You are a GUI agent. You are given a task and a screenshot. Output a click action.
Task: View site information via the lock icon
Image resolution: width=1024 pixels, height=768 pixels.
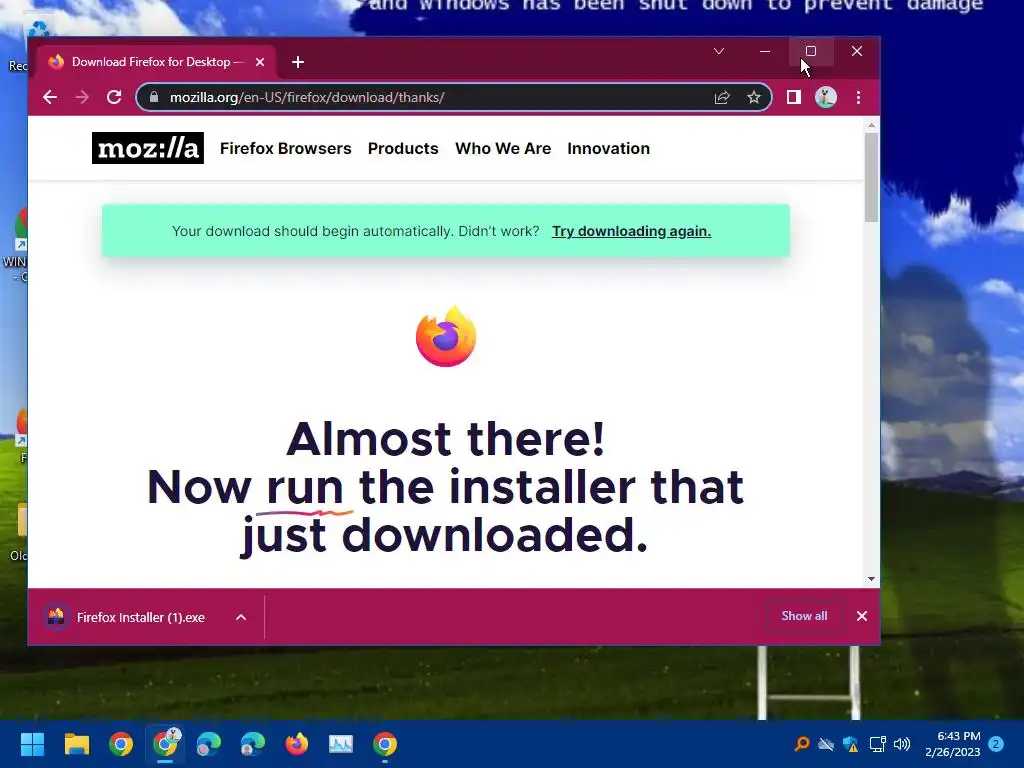tap(154, 97)
